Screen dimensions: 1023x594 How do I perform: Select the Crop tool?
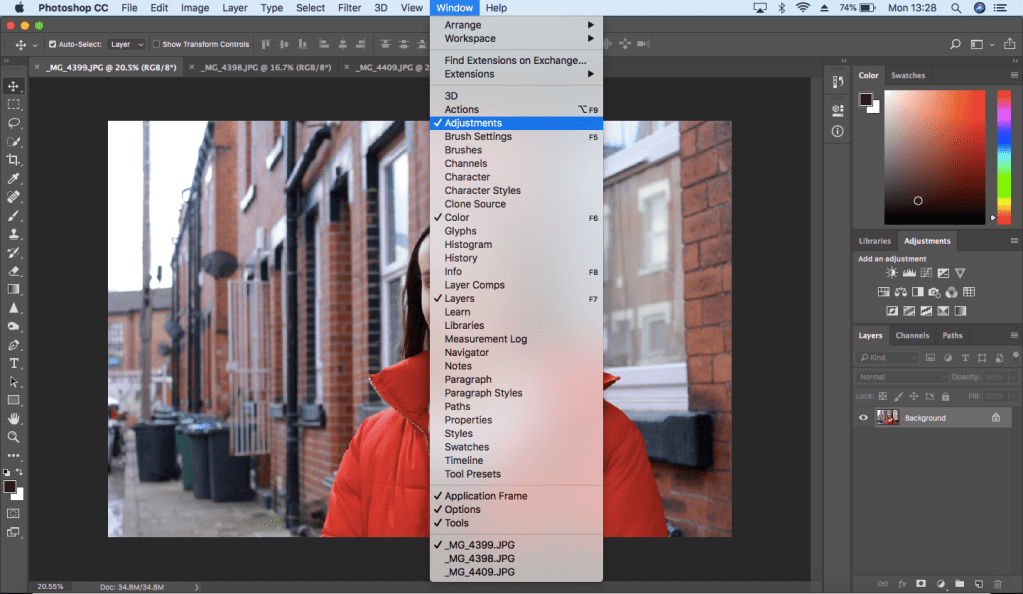tap(14, 160)
